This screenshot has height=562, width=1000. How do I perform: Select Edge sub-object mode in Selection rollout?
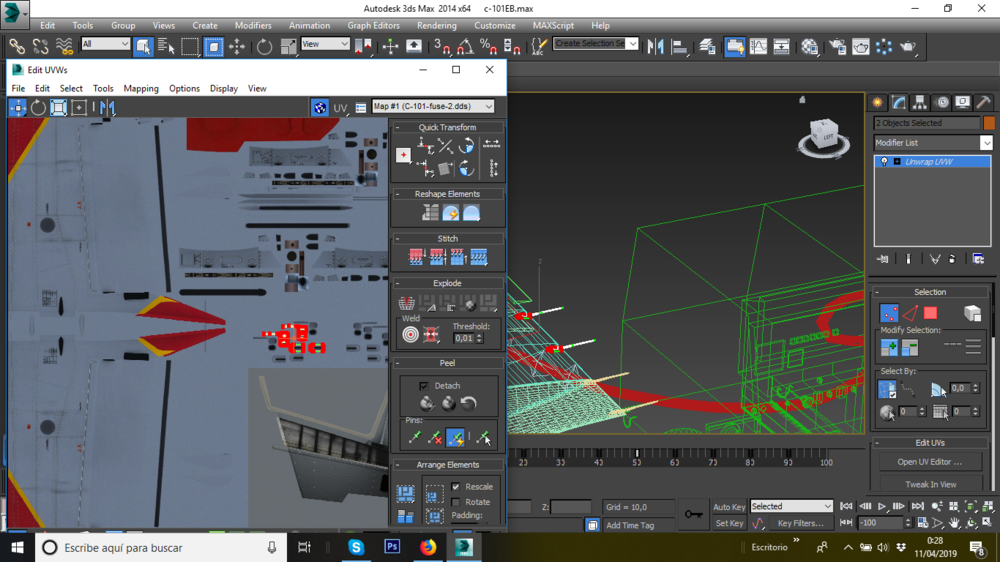[909, 314]
